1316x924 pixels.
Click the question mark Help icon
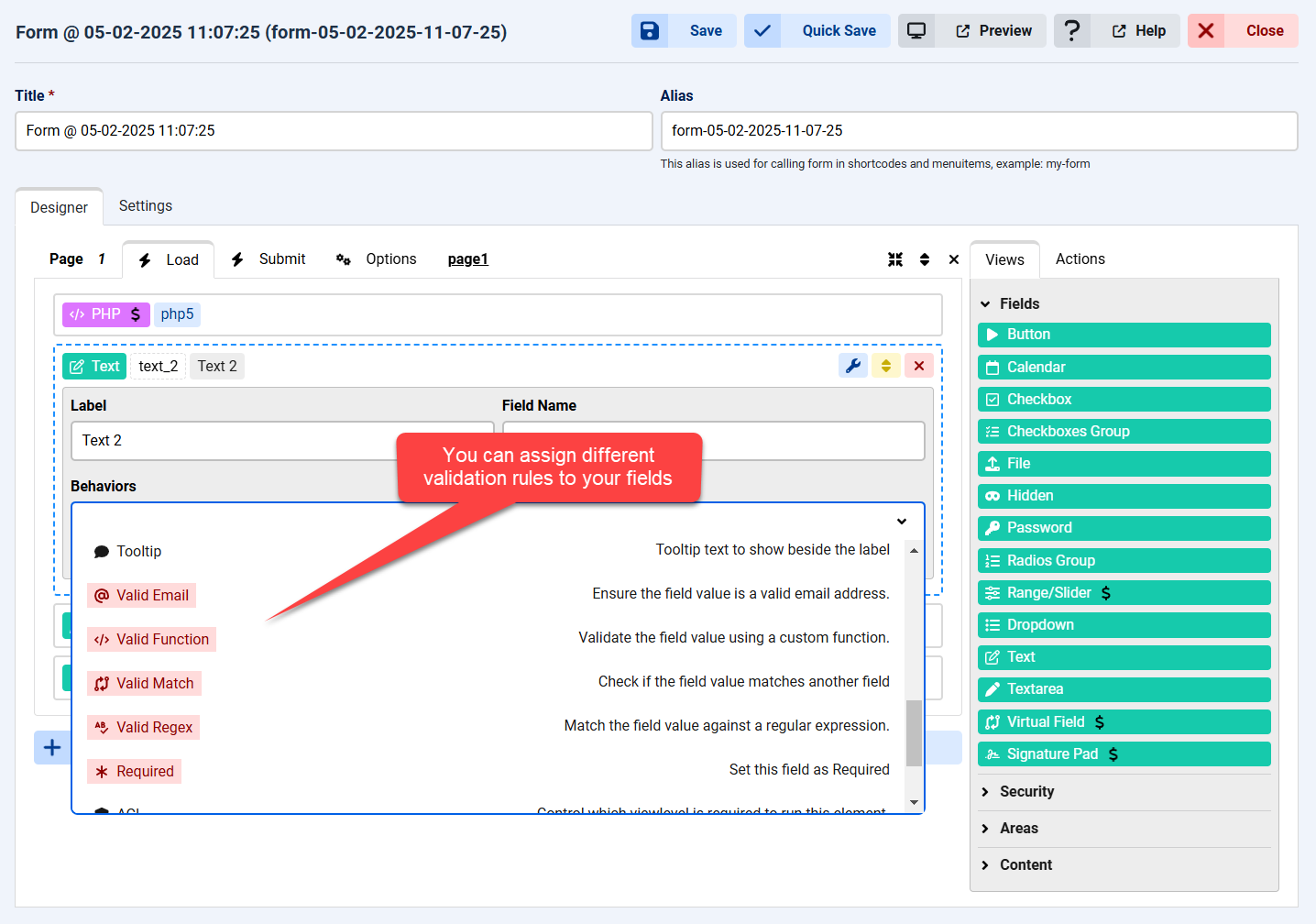[1071, 31]
